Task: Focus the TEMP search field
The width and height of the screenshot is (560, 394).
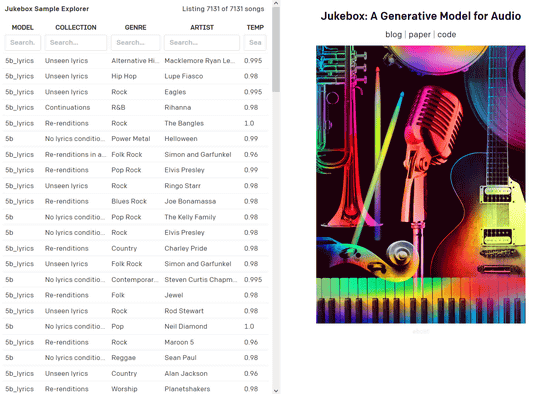Action: tap(255, 43)
